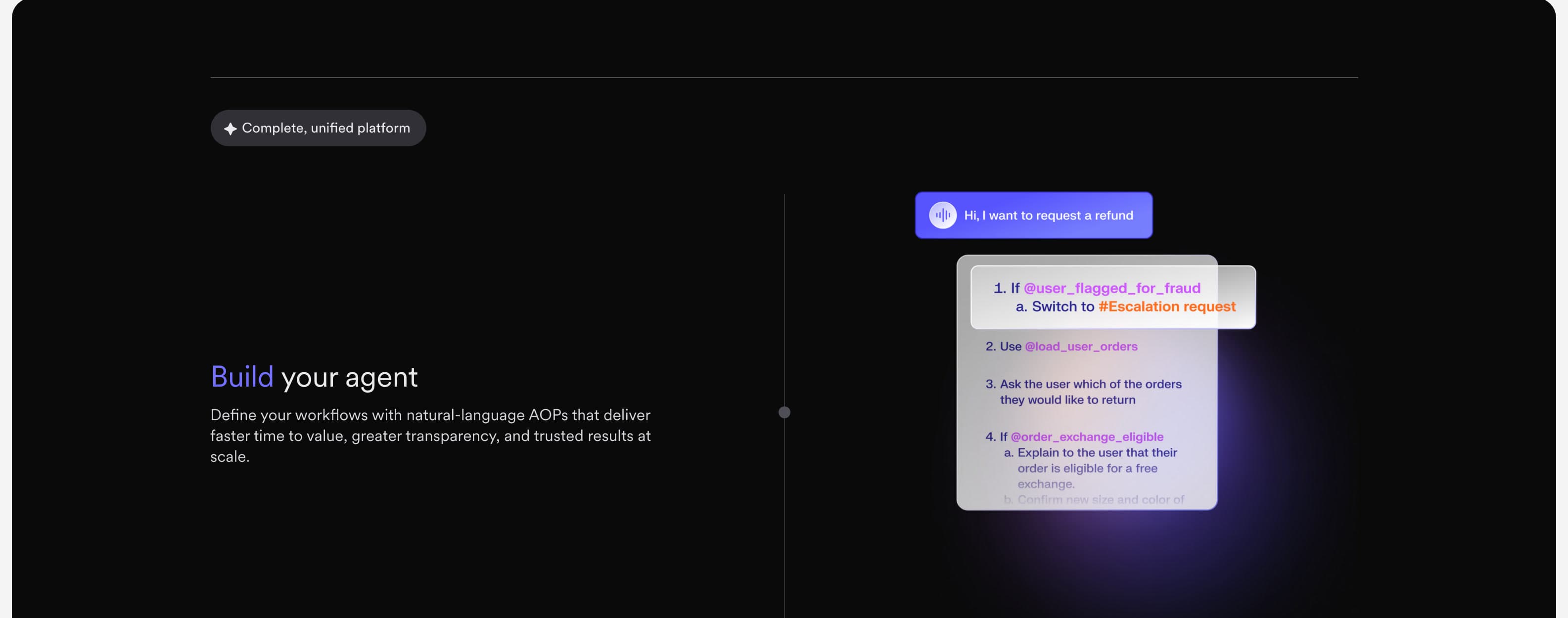
Task: Click the '@load_user_orders' tag
Action: click(x=1080, y=346)
